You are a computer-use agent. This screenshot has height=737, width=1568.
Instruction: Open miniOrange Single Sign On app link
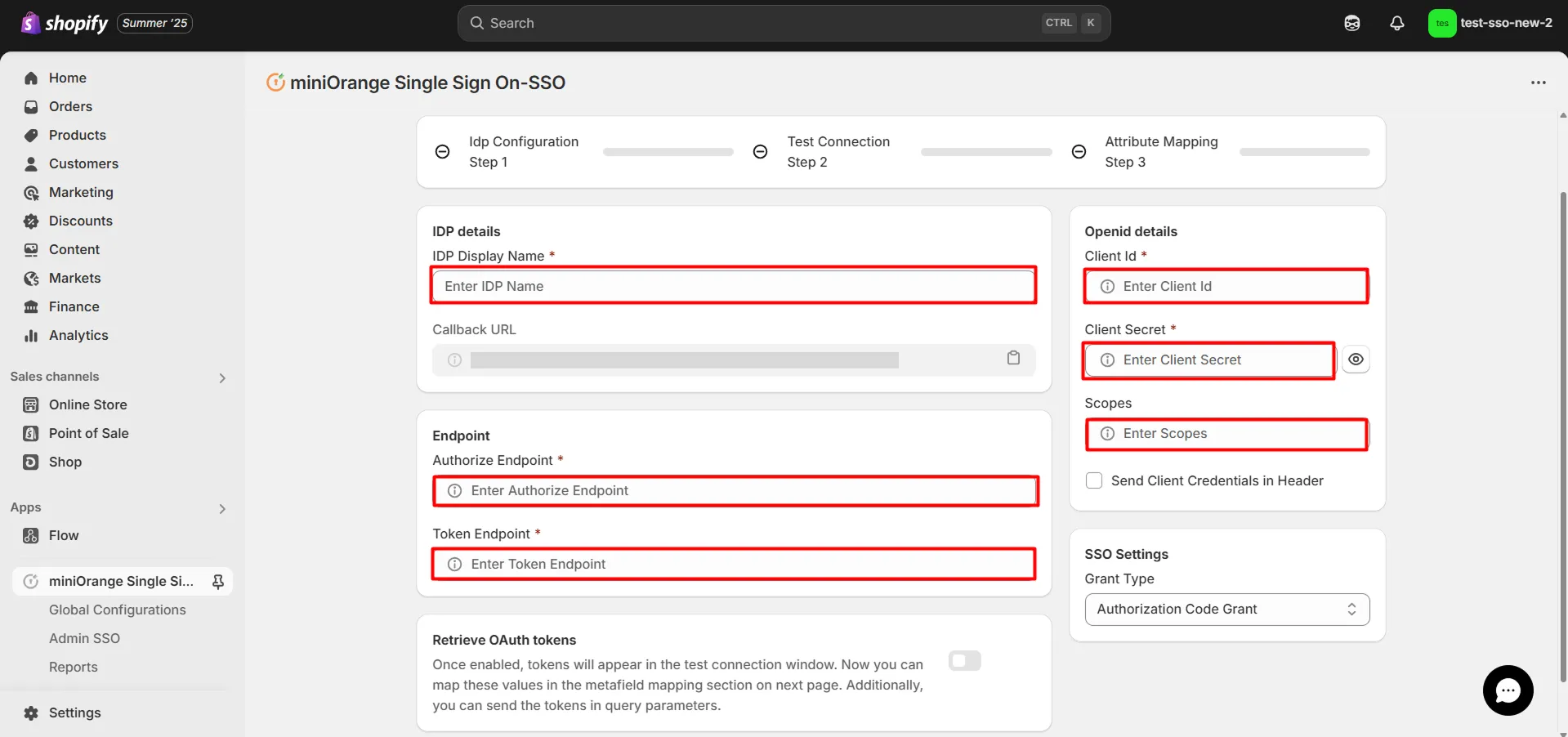(x=121, y=582)
